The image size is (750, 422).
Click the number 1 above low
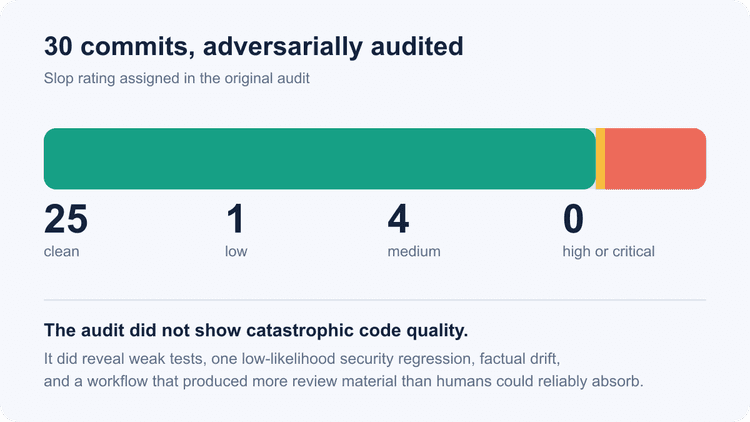click(235, 219)
